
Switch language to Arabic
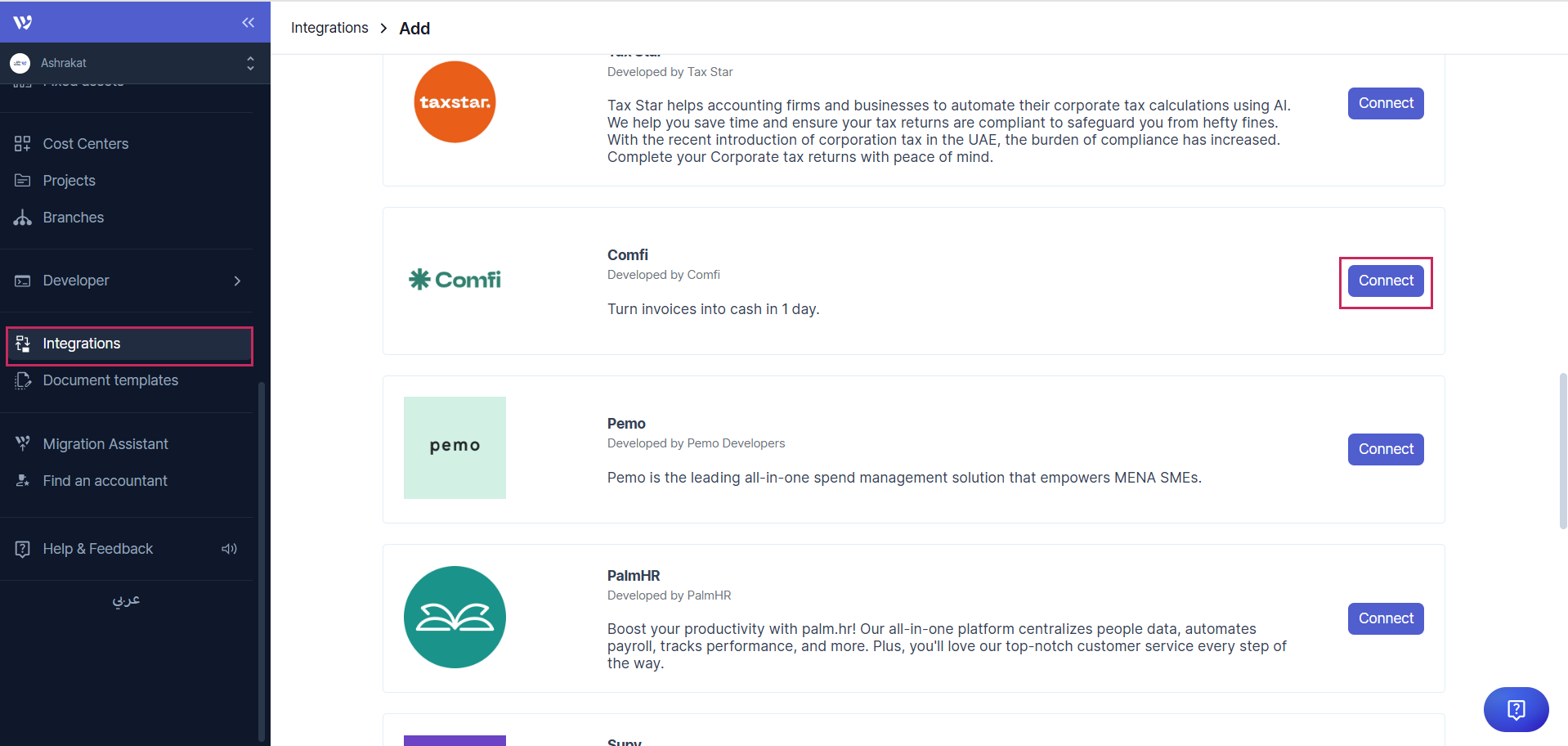126,600
